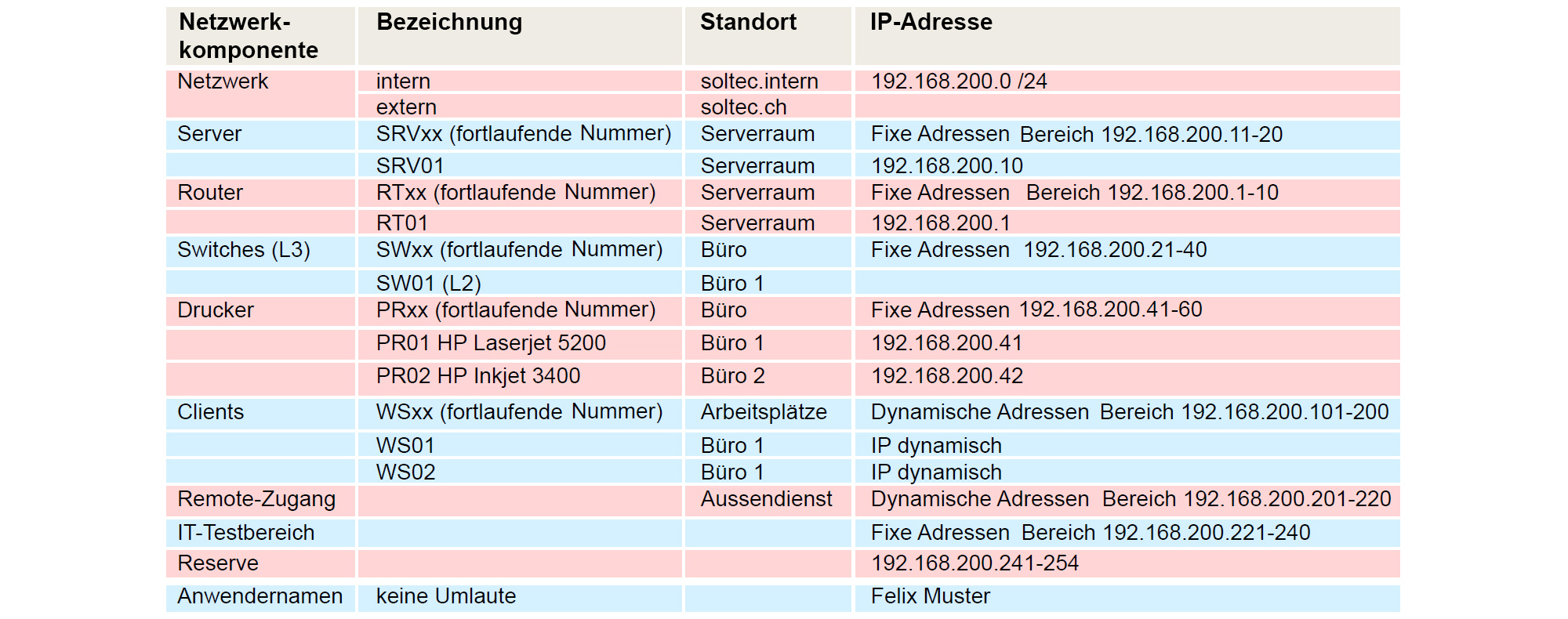
Task: Click the RT01 router entry
Action: click(x=402, y=223)
